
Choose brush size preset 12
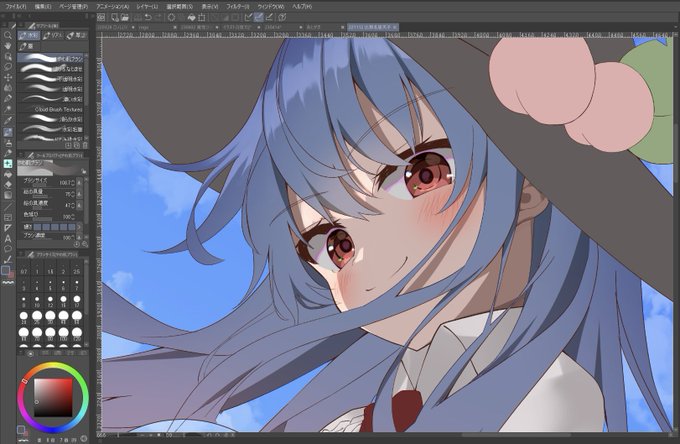tap(50, 301)
